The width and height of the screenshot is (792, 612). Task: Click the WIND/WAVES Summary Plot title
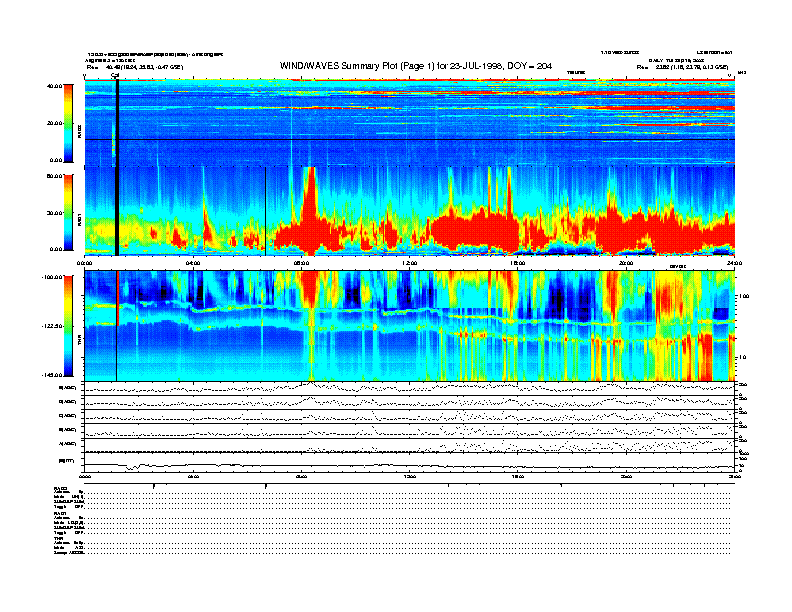pos(416,66)
